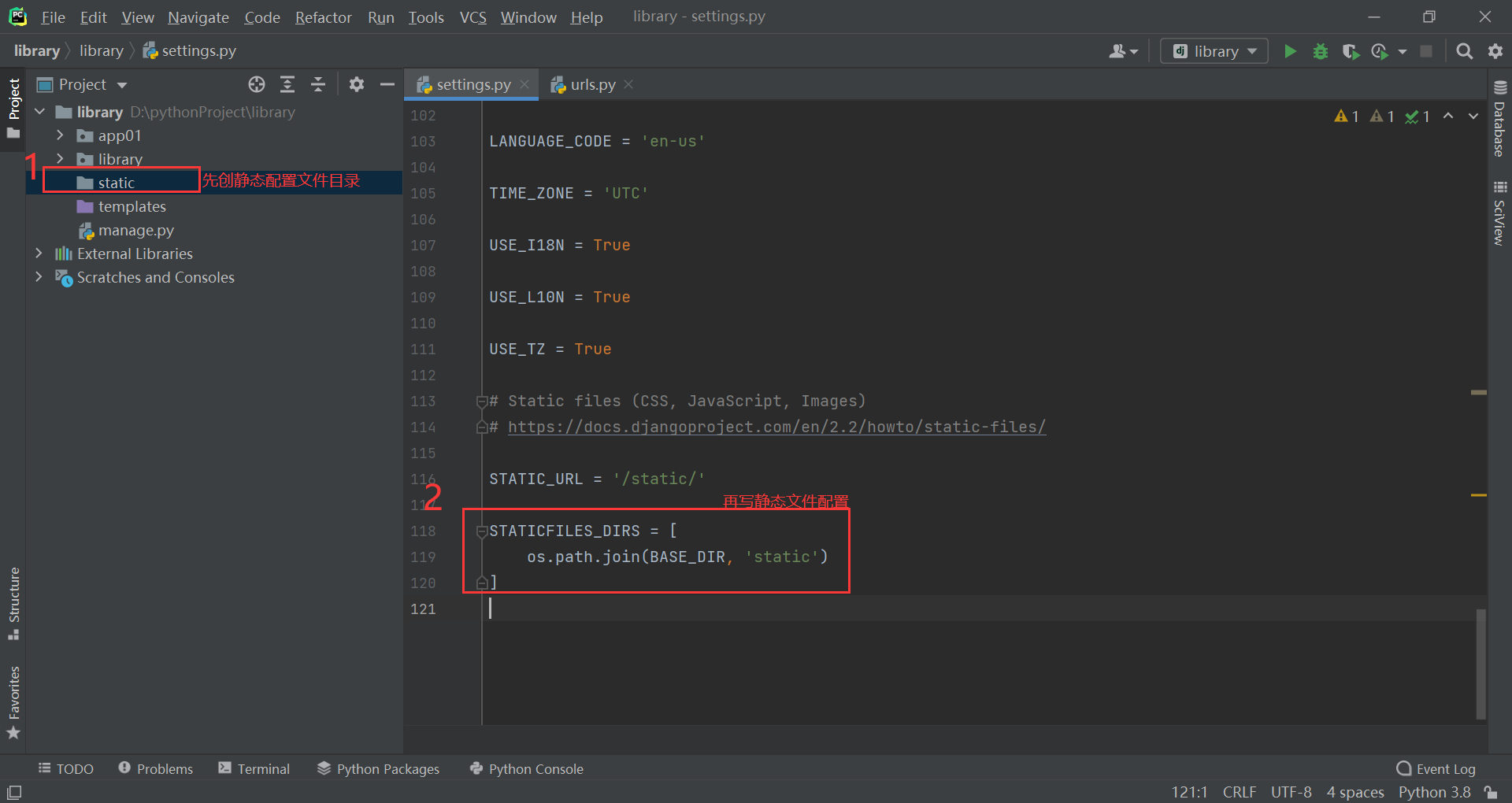Viewport: 1512px width, 803px height.
Task: Open the Python Packages panel
Action: [378, 768]
